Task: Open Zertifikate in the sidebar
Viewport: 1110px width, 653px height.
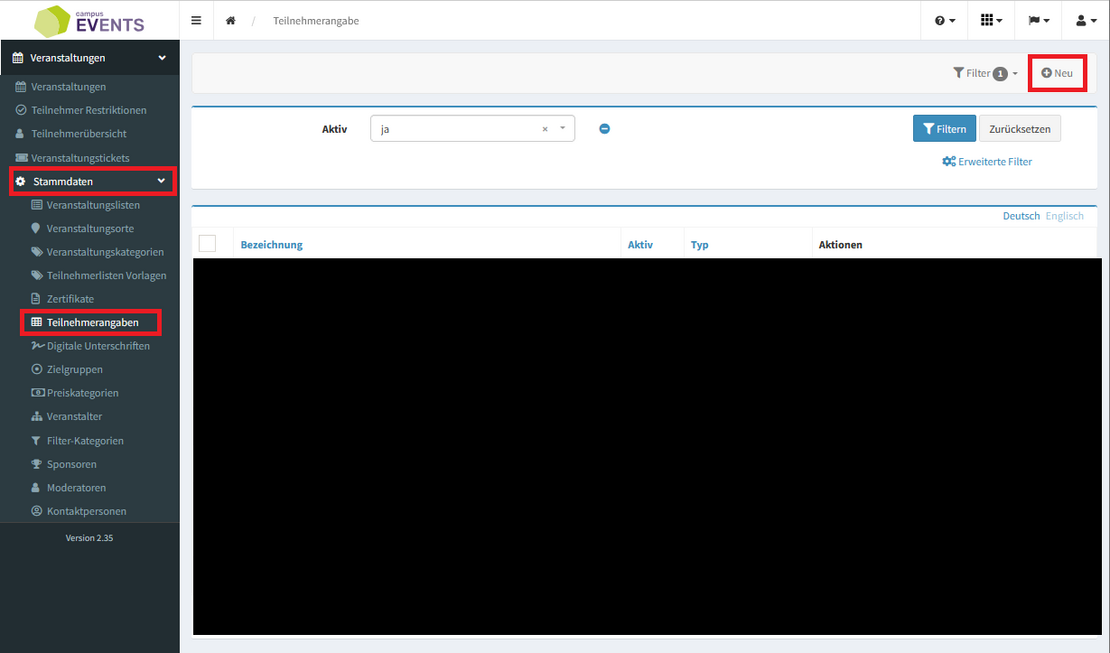Action: point(70,299)
